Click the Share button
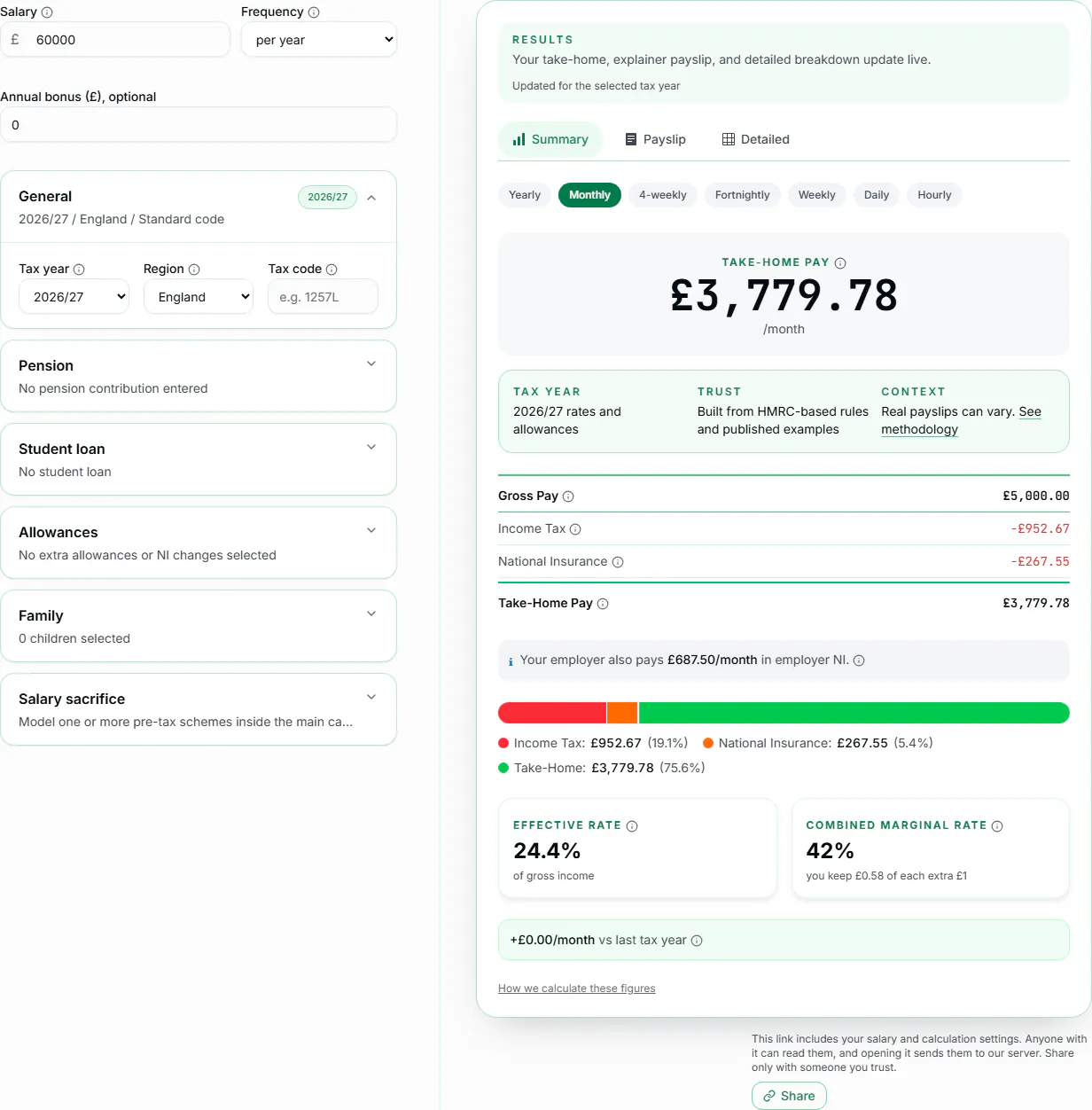1092x1110 pixels. [789, 1096]
